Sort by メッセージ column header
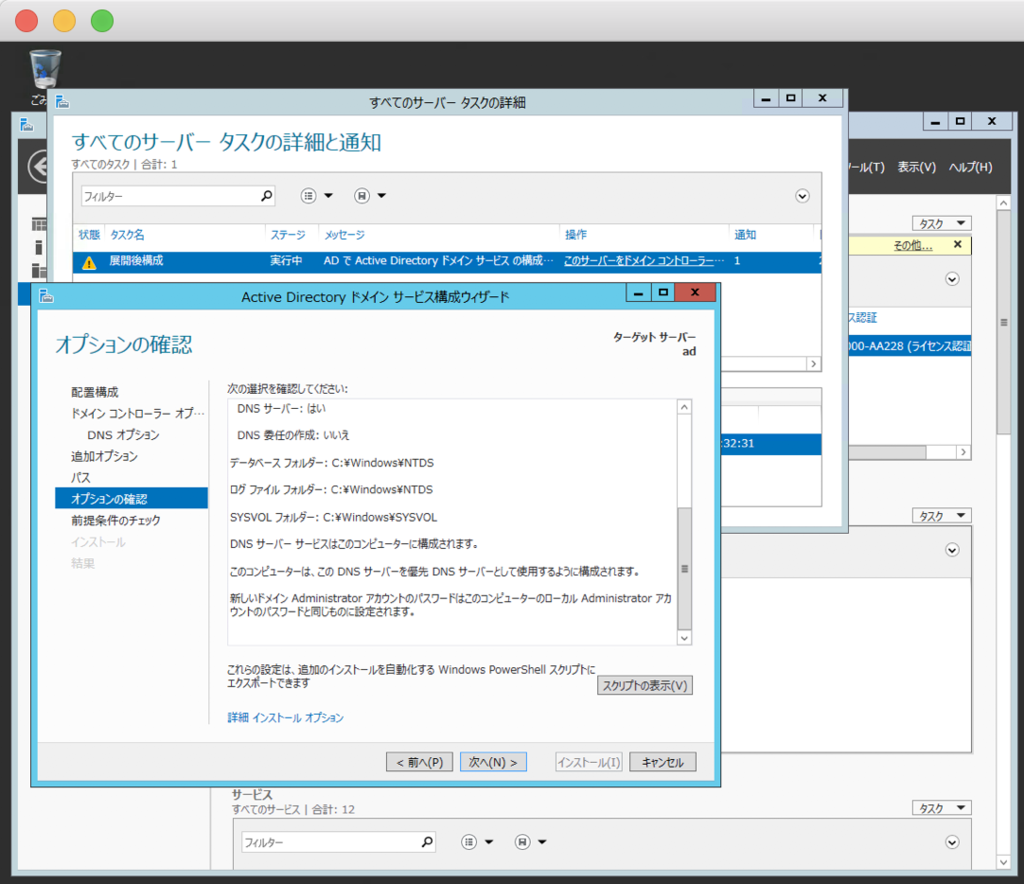Viewport: 1024px width, 884px height. pyautogui.click(x=344, y=234)
